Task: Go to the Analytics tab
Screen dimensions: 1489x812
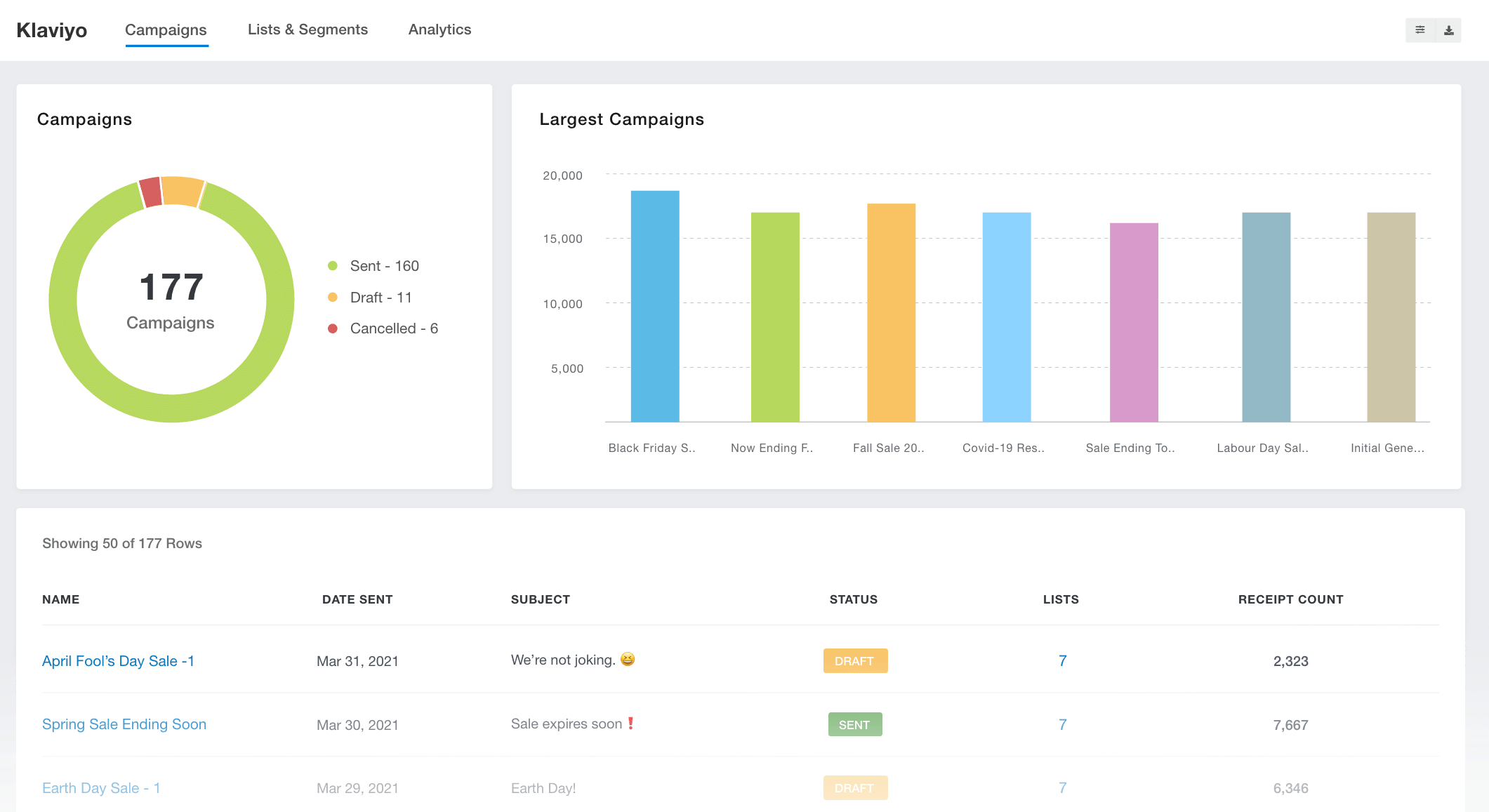Action: pos(439,29)
